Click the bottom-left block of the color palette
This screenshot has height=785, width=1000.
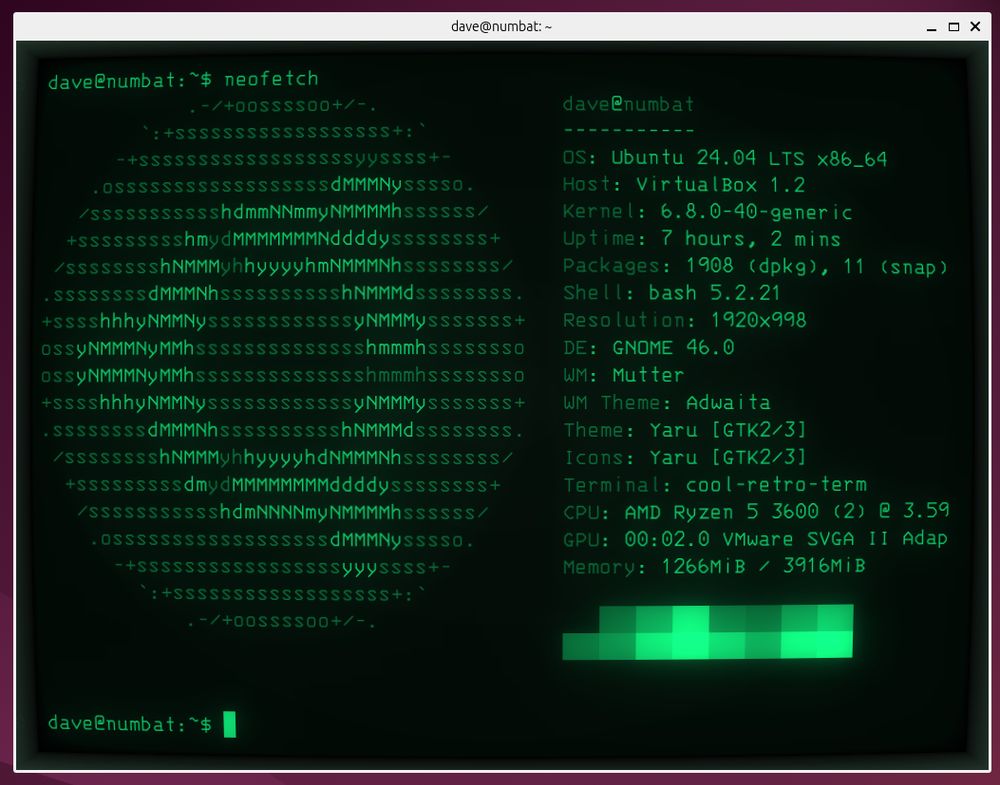pyautogui.click(x=580, y=646)
